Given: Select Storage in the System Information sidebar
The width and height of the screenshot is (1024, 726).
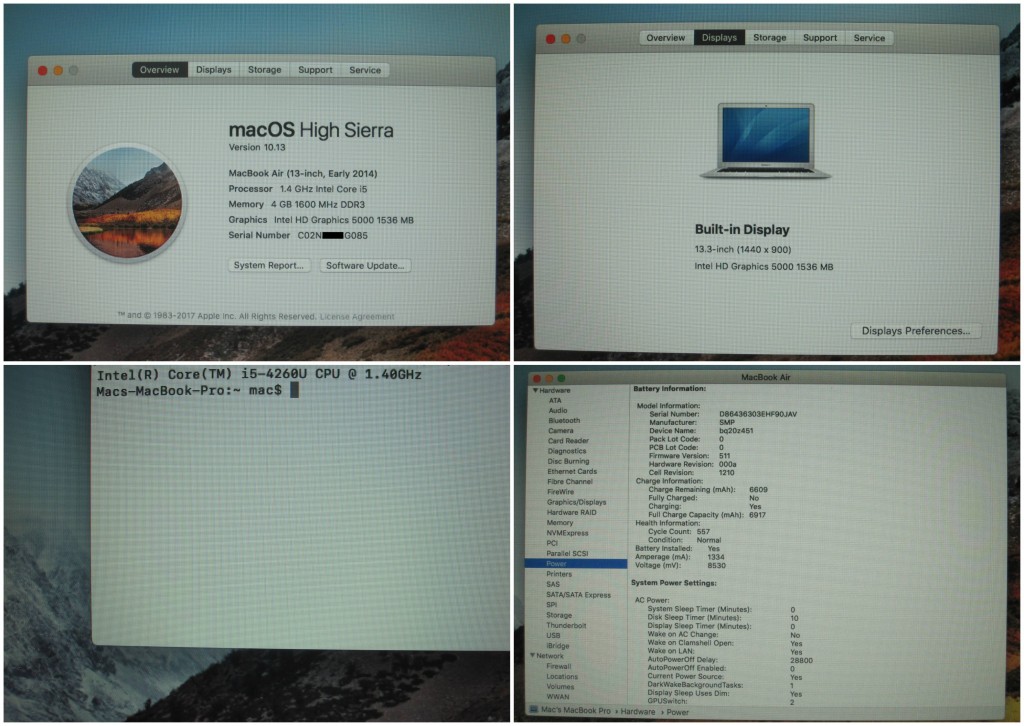Looking at the screenshot, I should coord(559,615).
